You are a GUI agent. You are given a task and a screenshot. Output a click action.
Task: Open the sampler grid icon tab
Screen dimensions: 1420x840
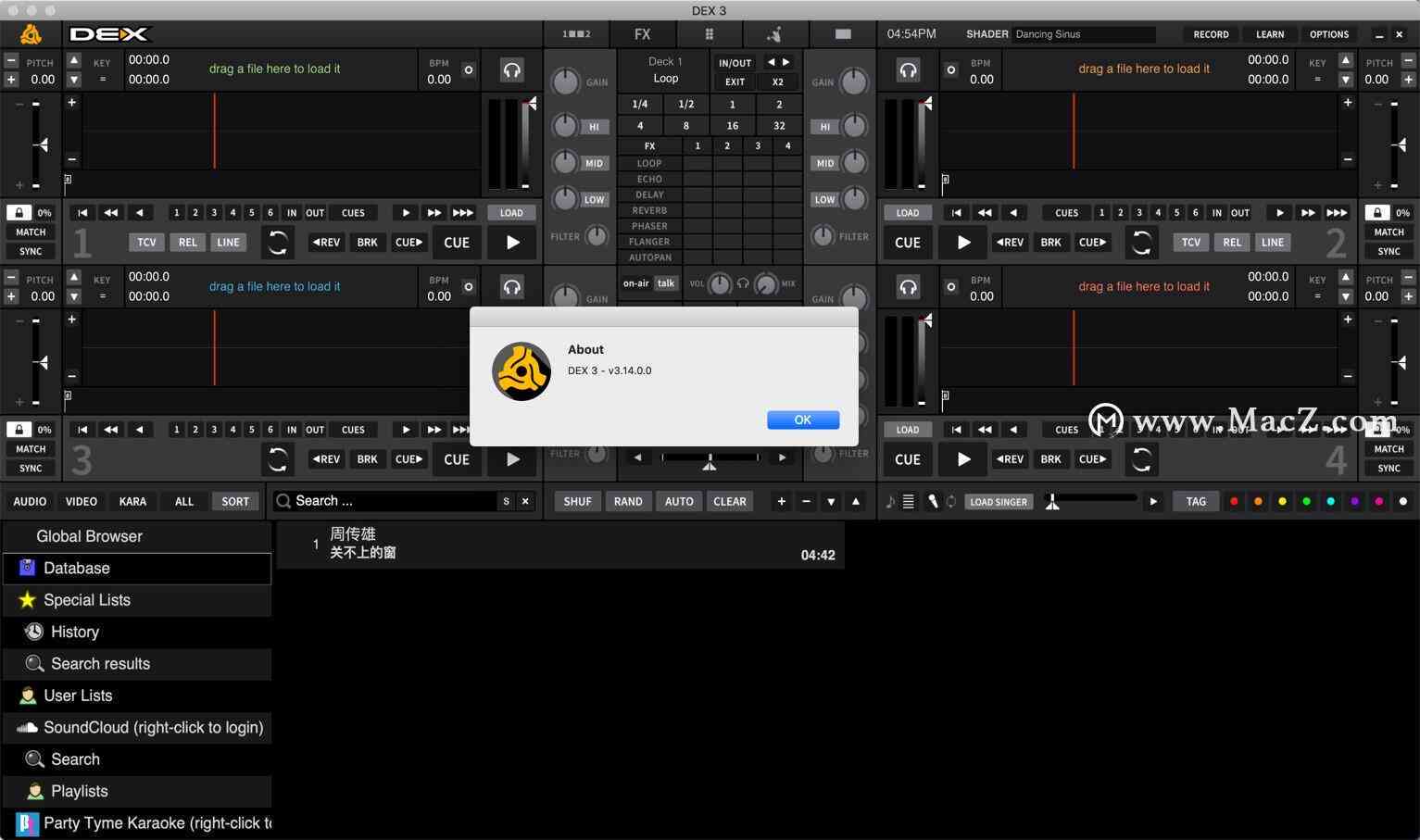point(709,34)
